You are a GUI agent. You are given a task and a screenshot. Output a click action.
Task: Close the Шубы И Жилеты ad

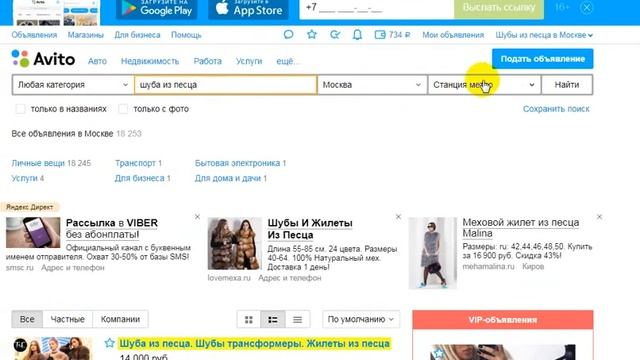(398, 217)
